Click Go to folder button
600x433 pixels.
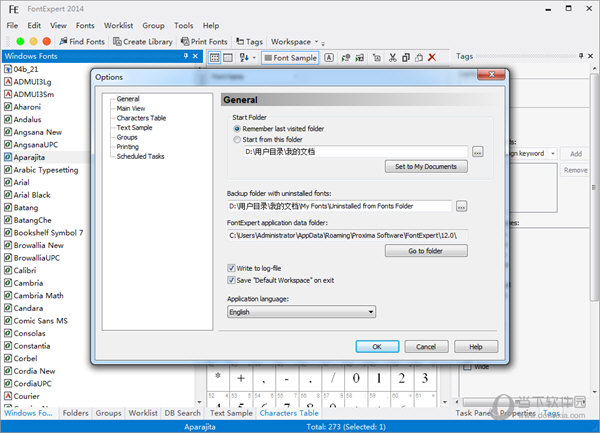click(426, 251)
